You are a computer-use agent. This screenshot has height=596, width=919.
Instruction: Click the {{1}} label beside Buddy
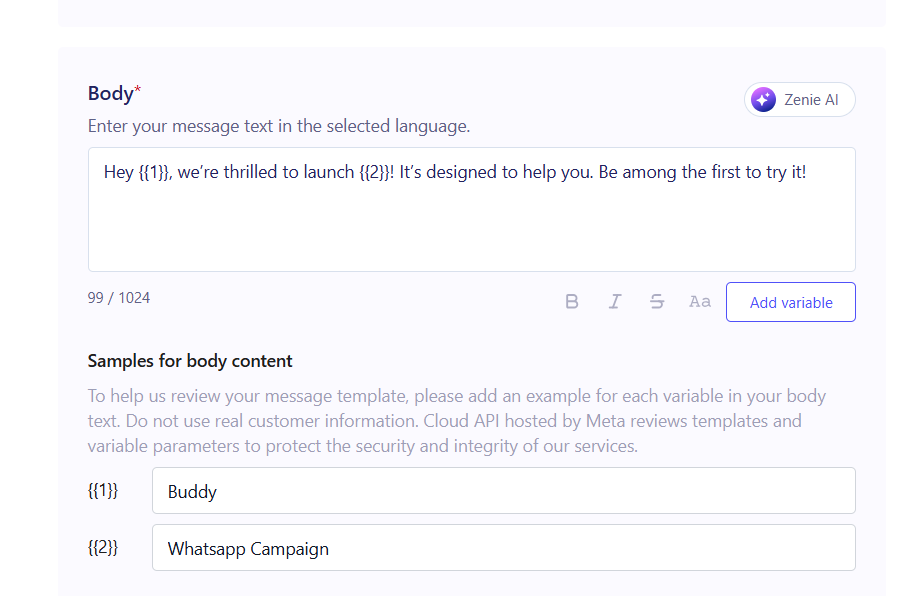[x=103, y=491]
